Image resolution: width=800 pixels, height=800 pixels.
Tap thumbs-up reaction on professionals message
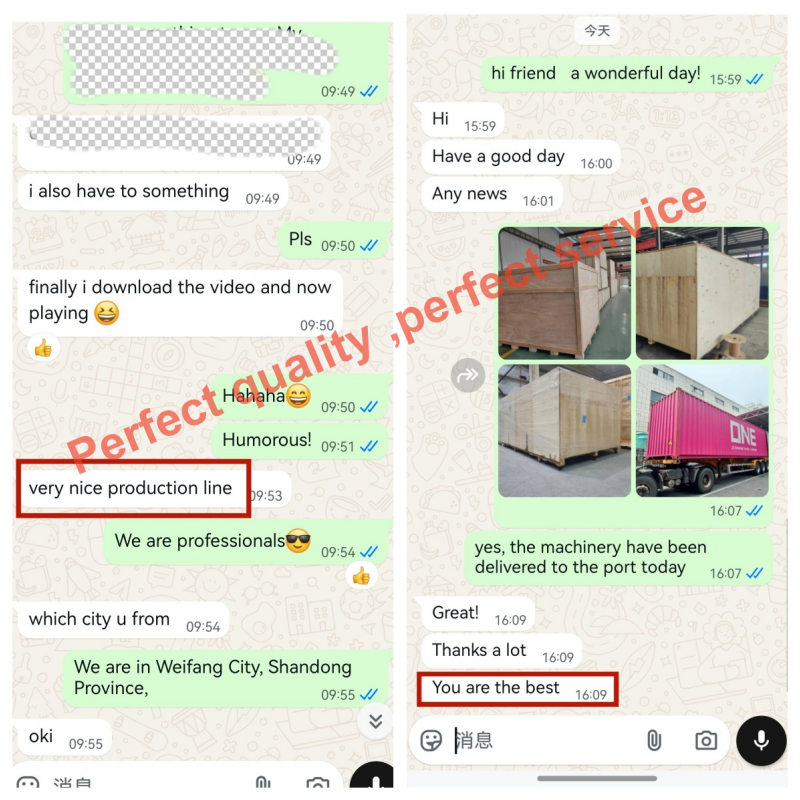click(x=361, y=576)
